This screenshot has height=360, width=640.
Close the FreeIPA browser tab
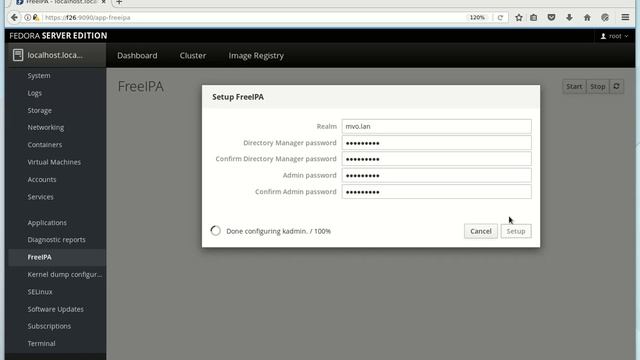pyautogui.click(x=104, y=2)
